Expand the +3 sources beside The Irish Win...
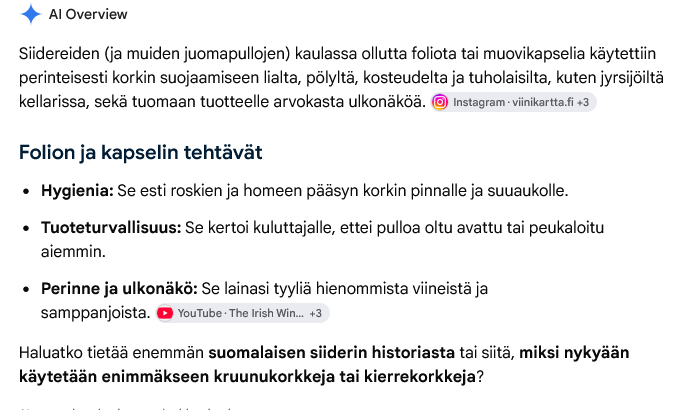 pos(316,313)
